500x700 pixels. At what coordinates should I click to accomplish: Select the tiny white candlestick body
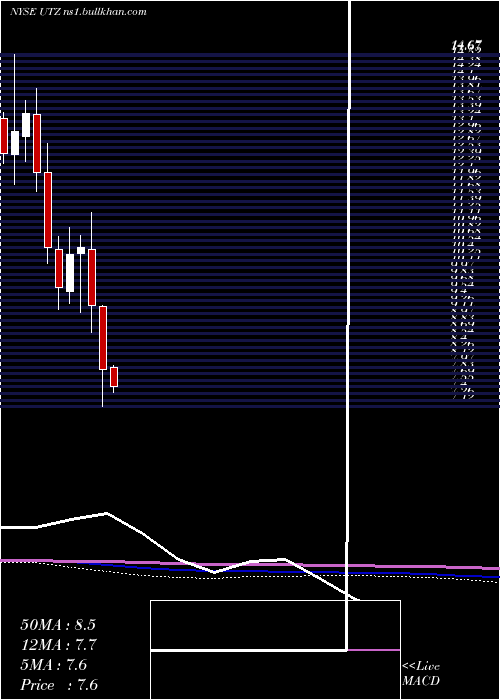pos(81,250)
